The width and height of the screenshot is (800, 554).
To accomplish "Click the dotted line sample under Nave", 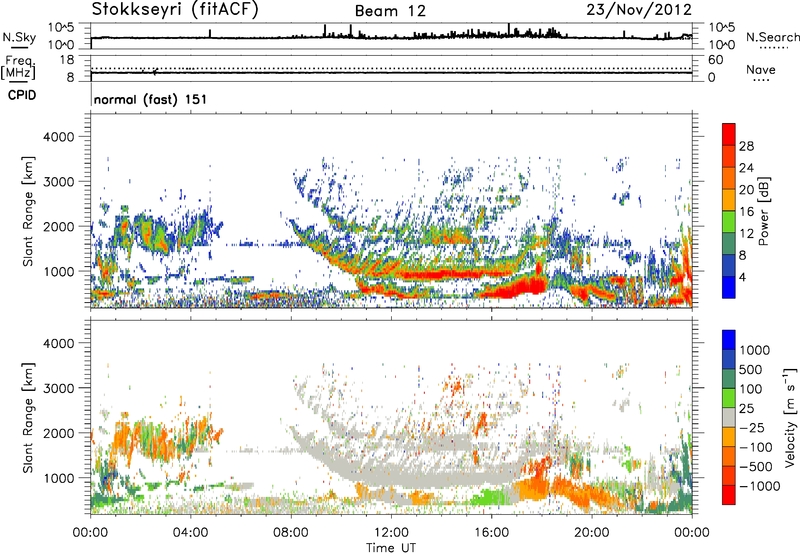I will [761, 80].
